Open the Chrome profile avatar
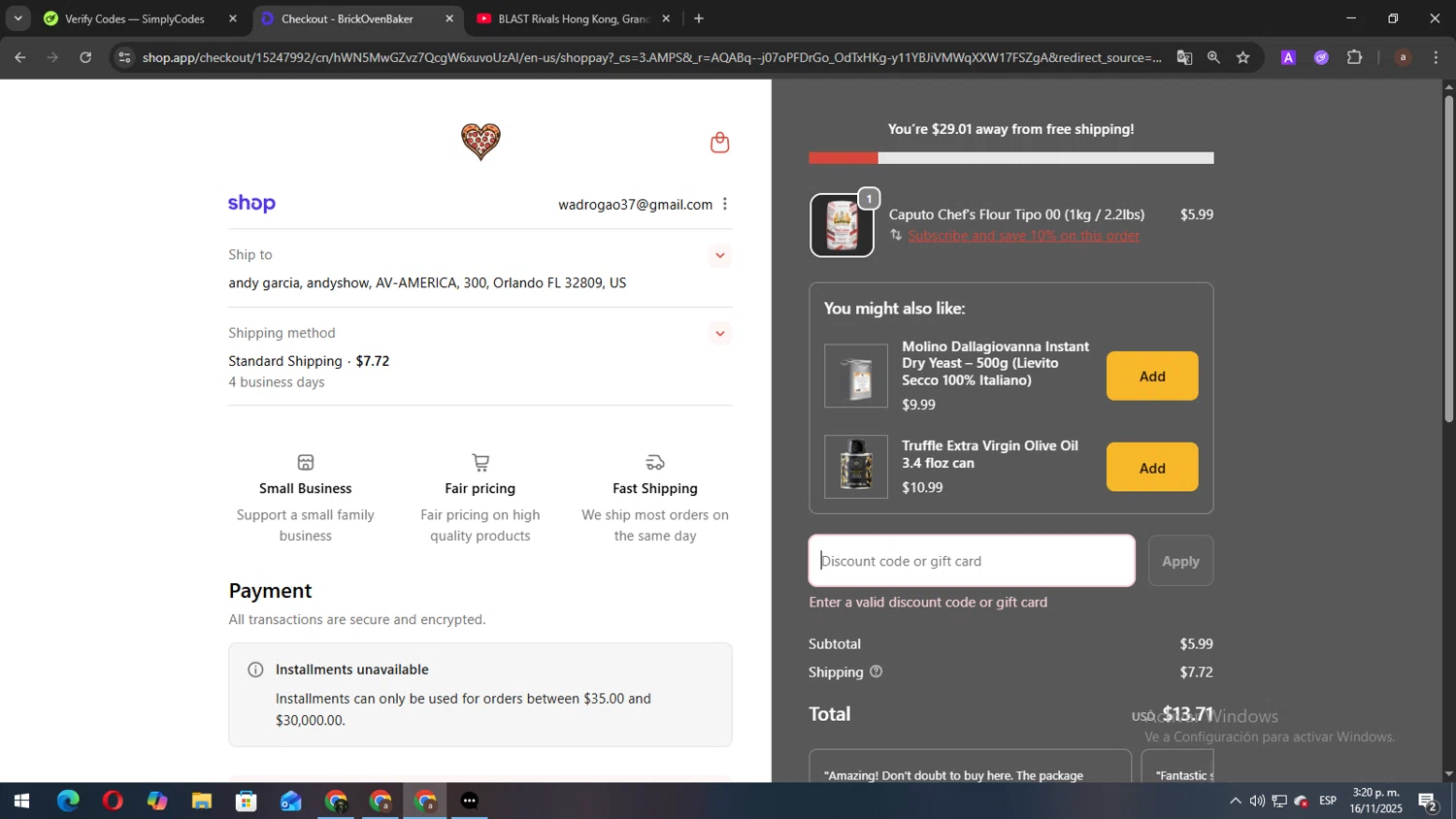Viewport: 1456px width, 819px height. pyautogui.click(x=1403, y=57)
